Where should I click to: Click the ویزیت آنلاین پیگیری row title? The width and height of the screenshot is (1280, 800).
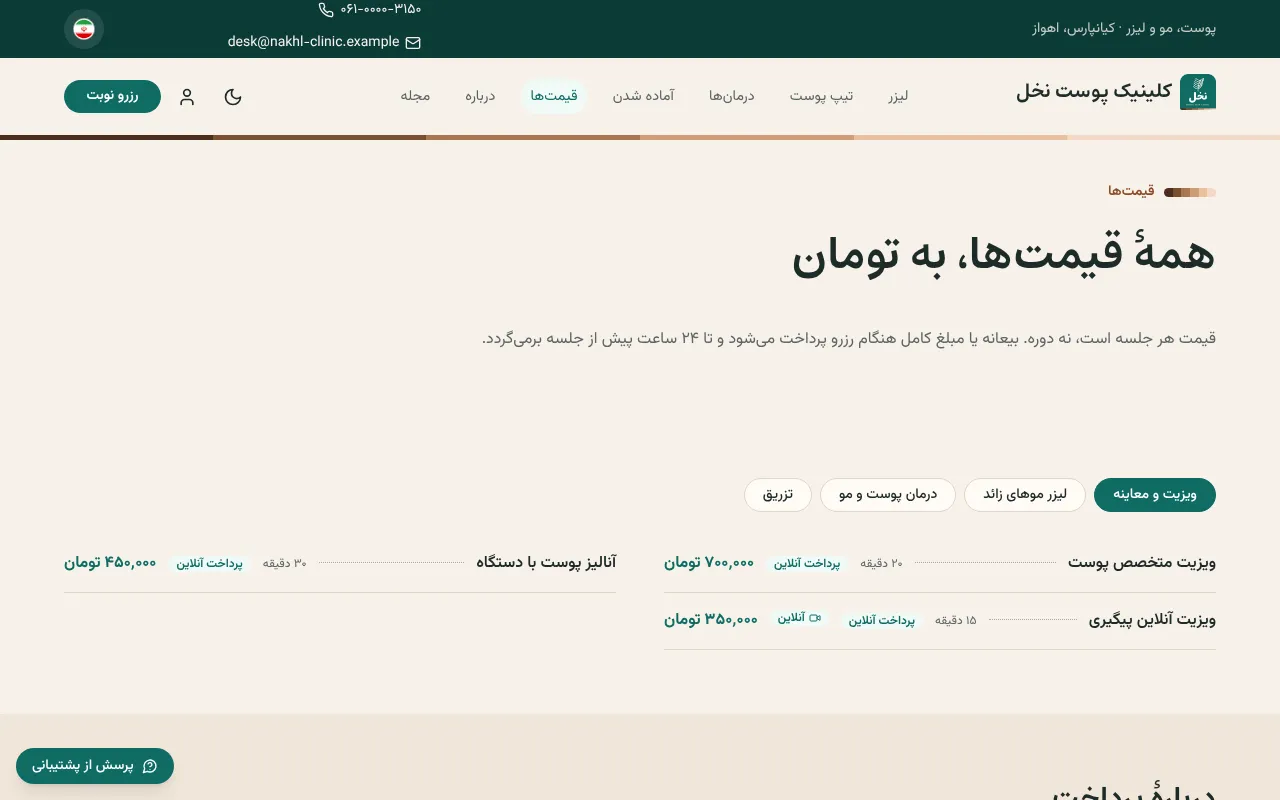click(x=1152, y=620)
